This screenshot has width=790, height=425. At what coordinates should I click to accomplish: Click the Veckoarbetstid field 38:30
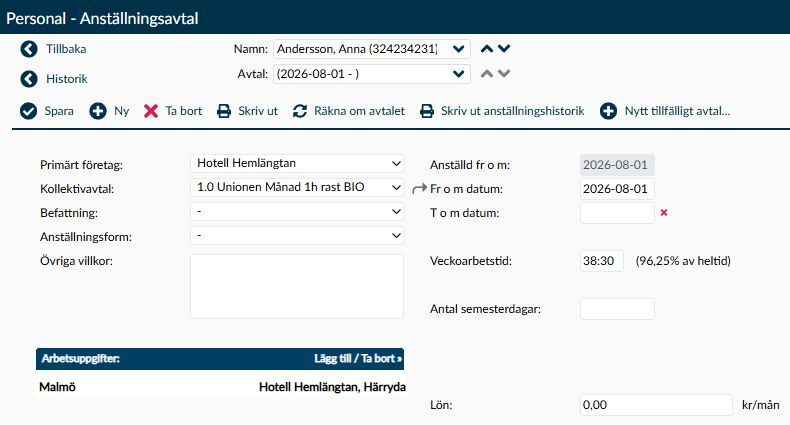pyautogui.click(x=602, y=261)
